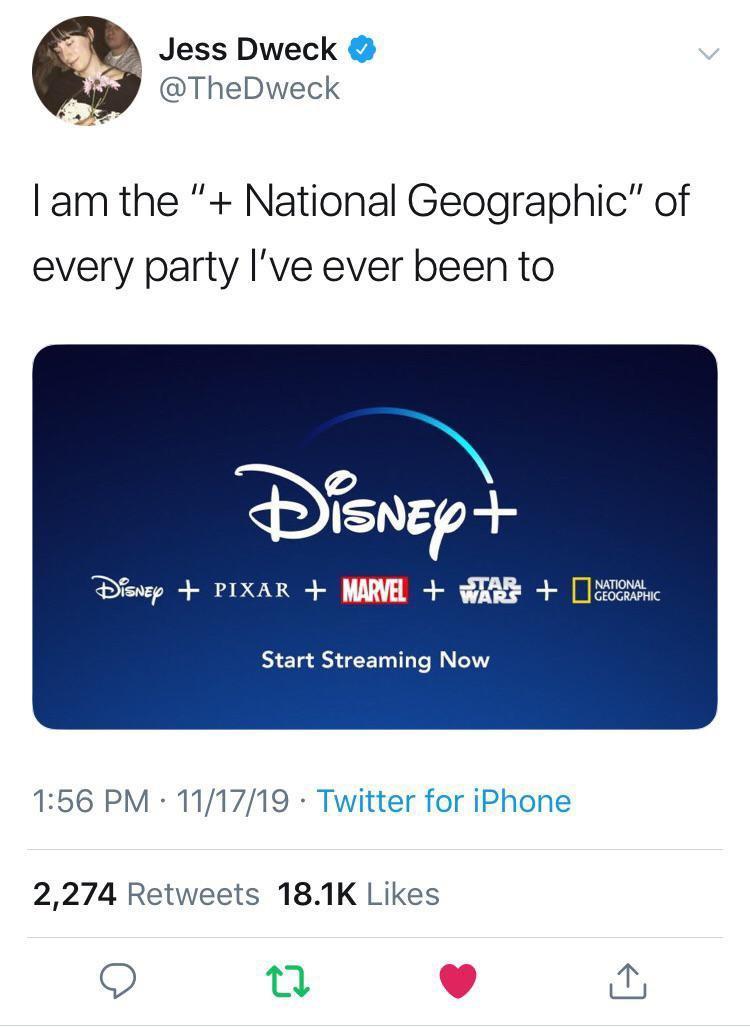Open the Jess Dweck display name
The width and height of the screenshot is (750, 1027).
click(x=248, y=49)
